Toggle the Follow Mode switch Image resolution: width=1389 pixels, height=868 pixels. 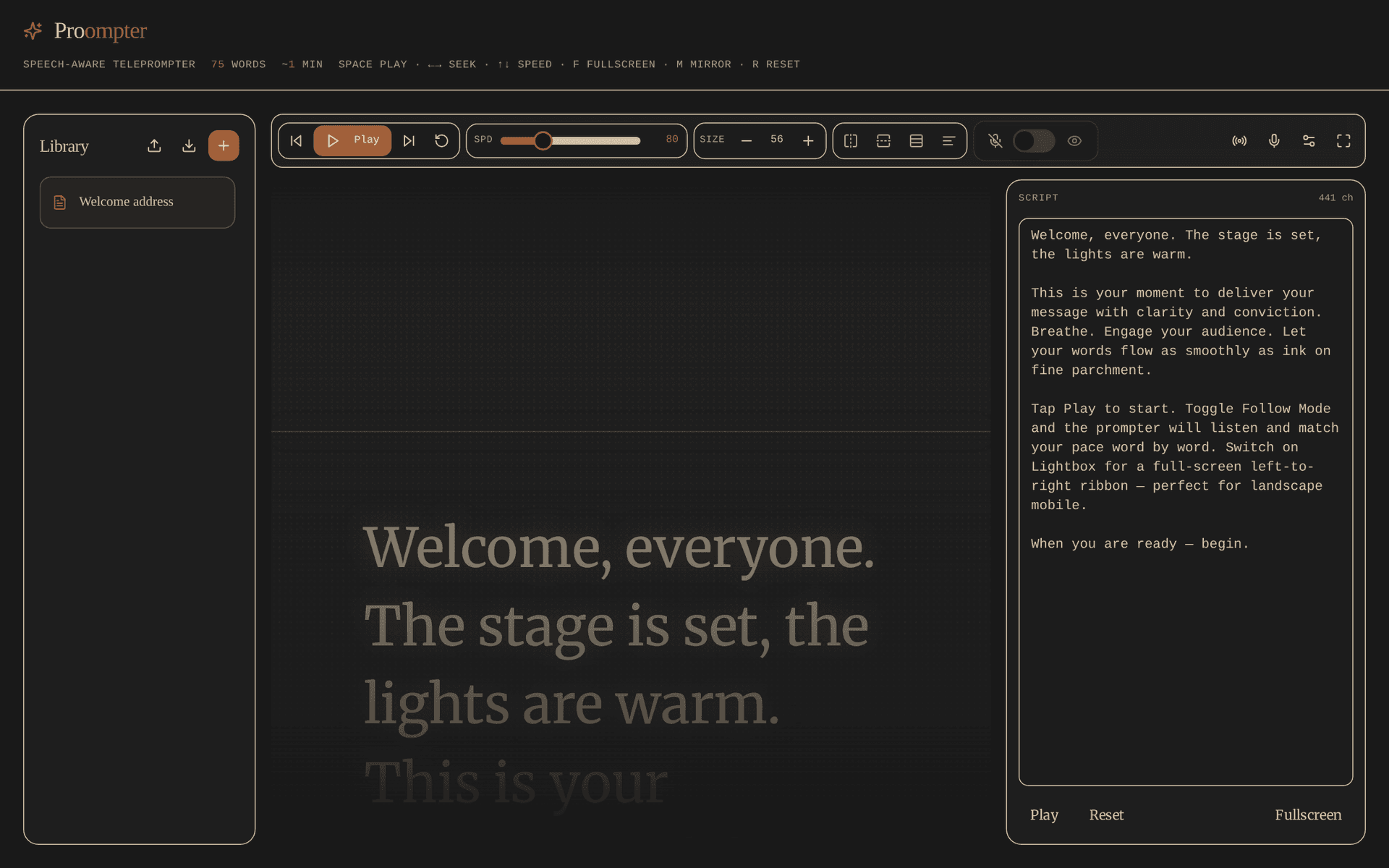(1034, 140)
